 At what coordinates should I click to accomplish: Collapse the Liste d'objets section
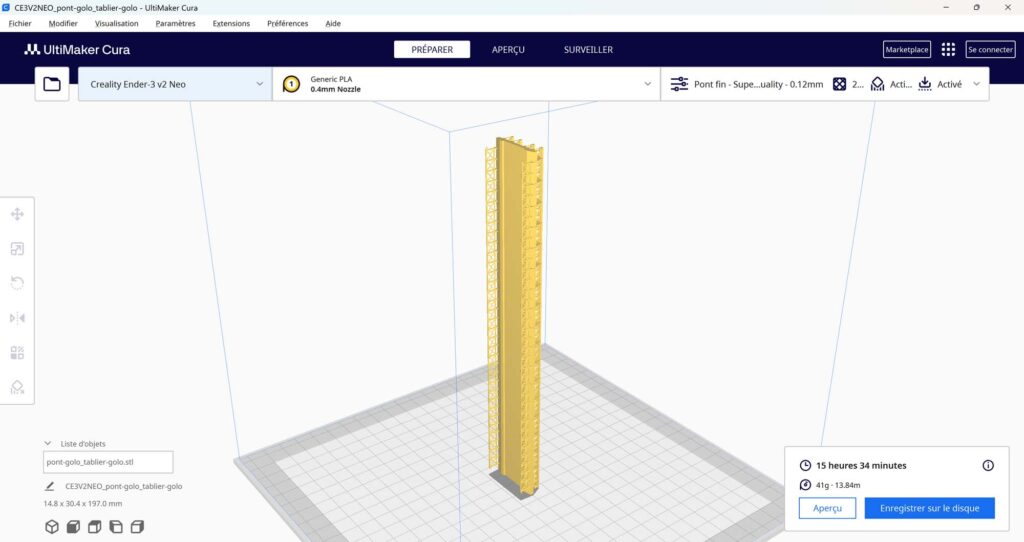(47, 443)
